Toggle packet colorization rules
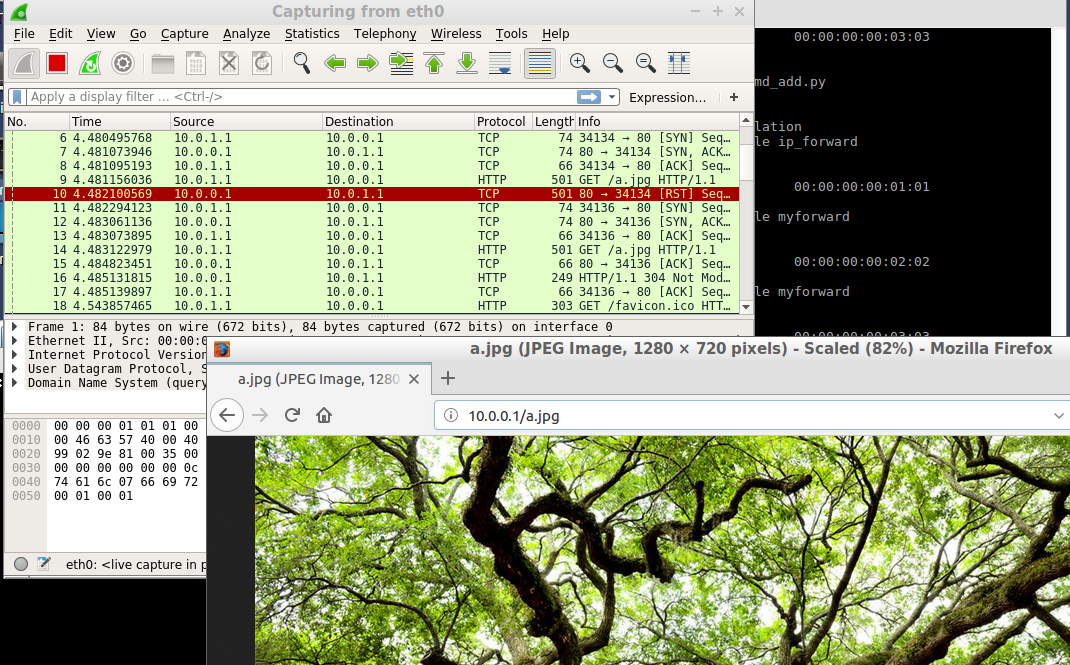 pyautogui.click(x=540, y=63)
